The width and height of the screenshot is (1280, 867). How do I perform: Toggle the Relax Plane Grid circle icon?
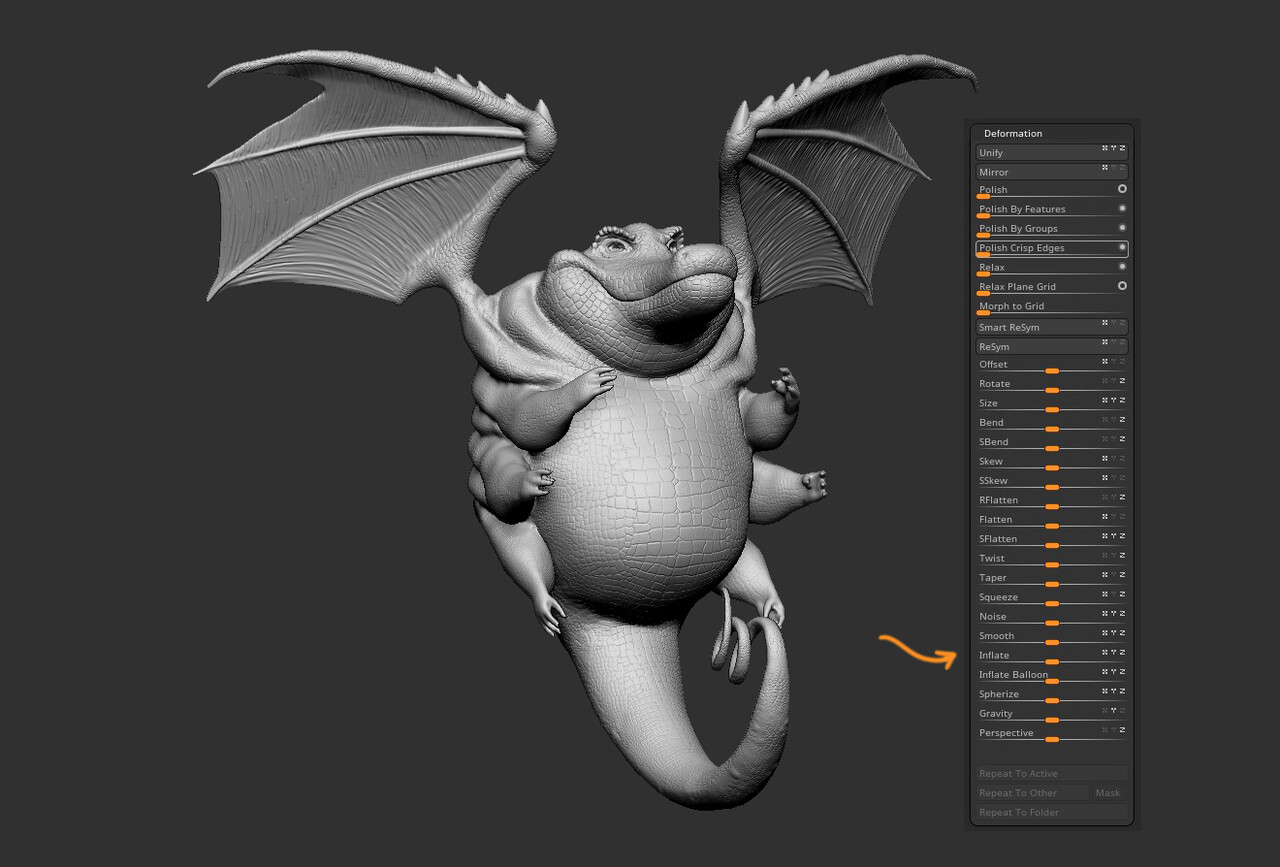click(x=1122, y=286)
